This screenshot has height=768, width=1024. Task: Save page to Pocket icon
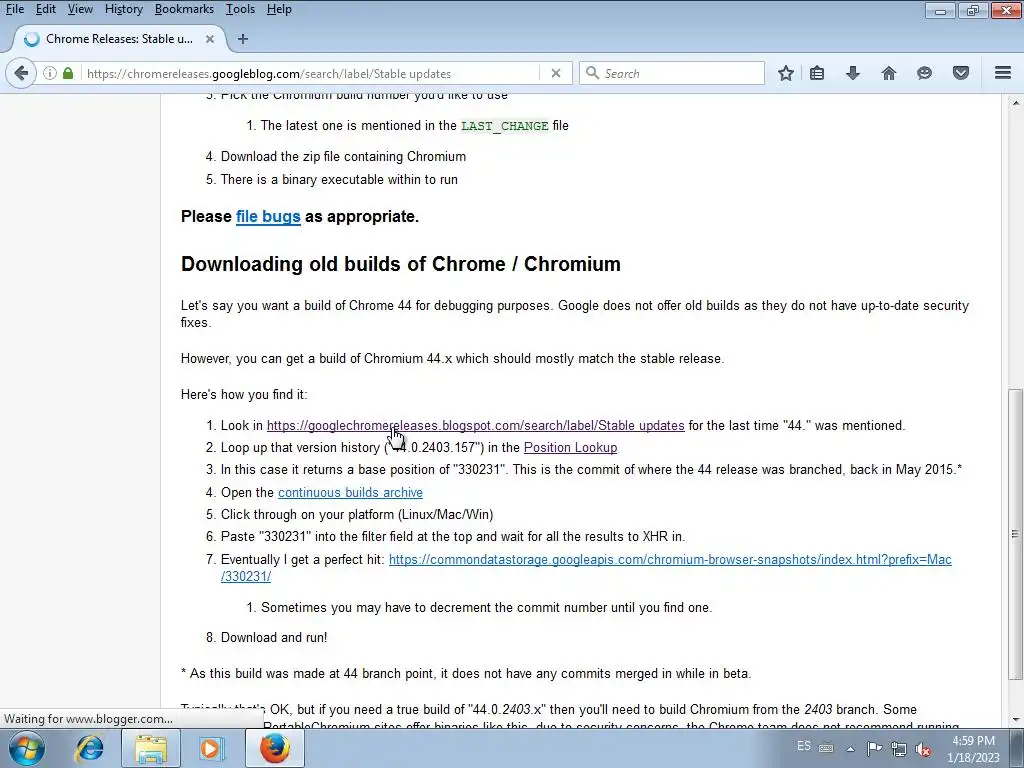coord(961,73)
